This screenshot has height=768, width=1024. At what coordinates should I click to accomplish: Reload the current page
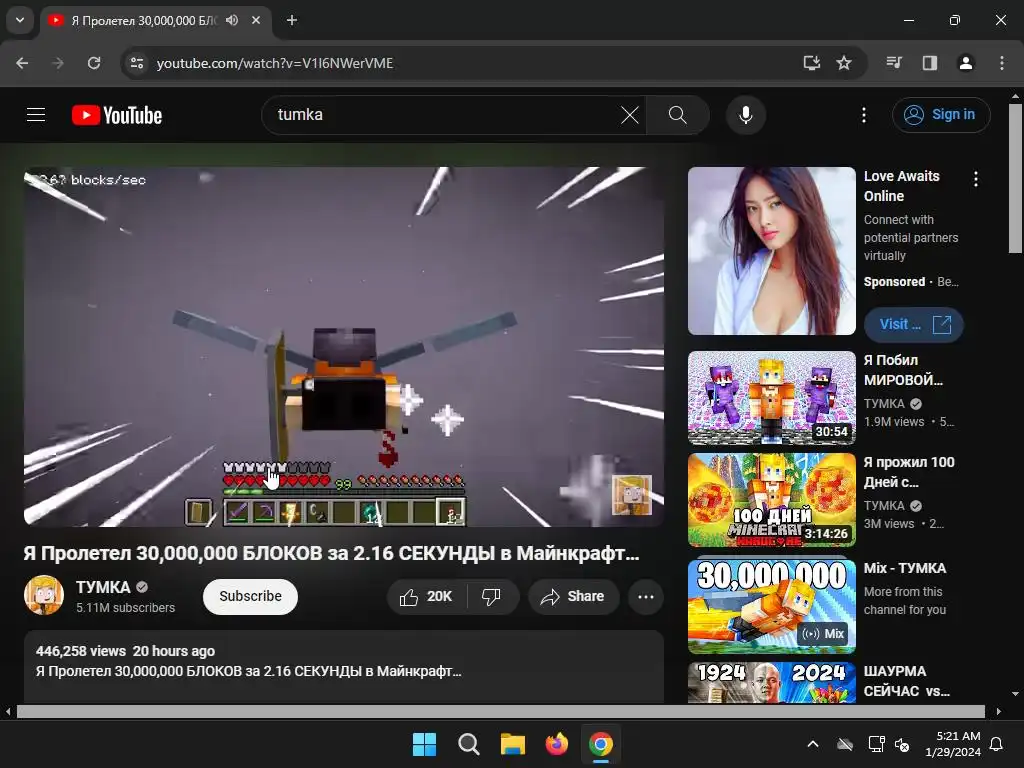pos(94,63)
